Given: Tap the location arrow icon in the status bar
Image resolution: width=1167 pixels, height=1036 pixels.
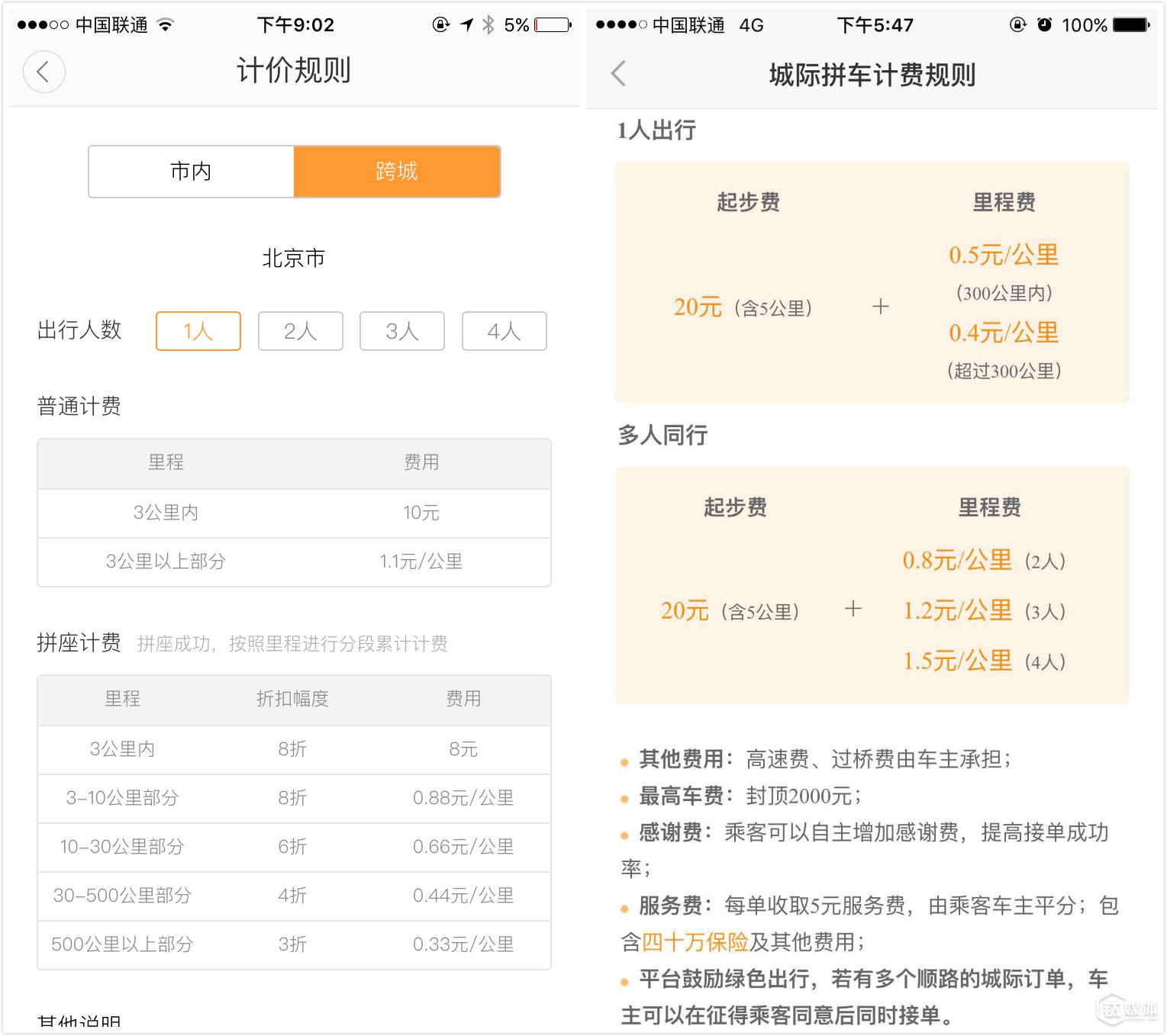Looking at the screenshot, I should (467, 24).
